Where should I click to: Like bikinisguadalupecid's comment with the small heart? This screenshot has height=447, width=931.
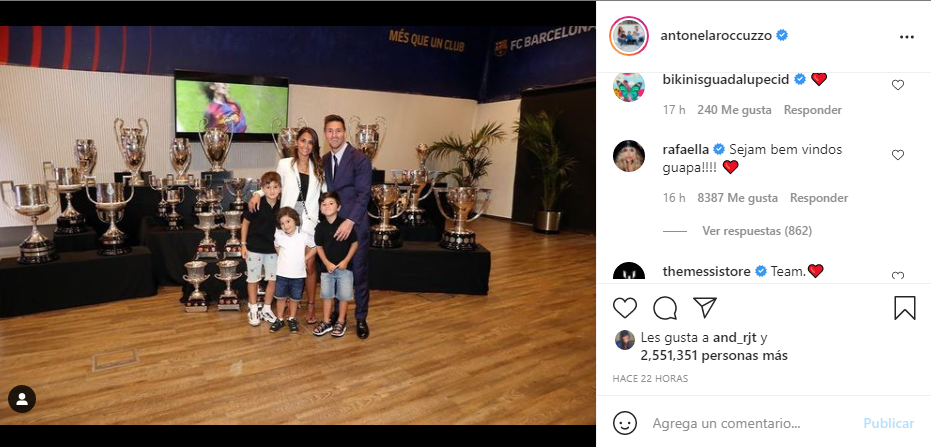pyautogui.click(x=898, y=85)
